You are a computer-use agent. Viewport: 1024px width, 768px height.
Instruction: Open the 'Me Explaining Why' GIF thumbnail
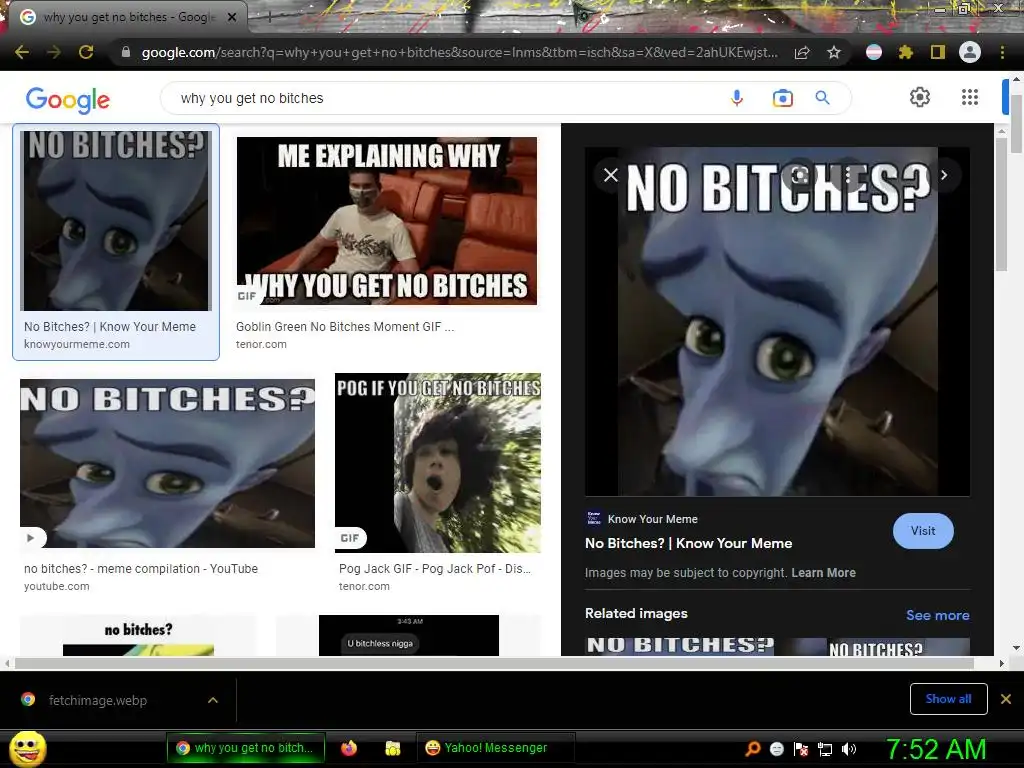coord(387,221)
